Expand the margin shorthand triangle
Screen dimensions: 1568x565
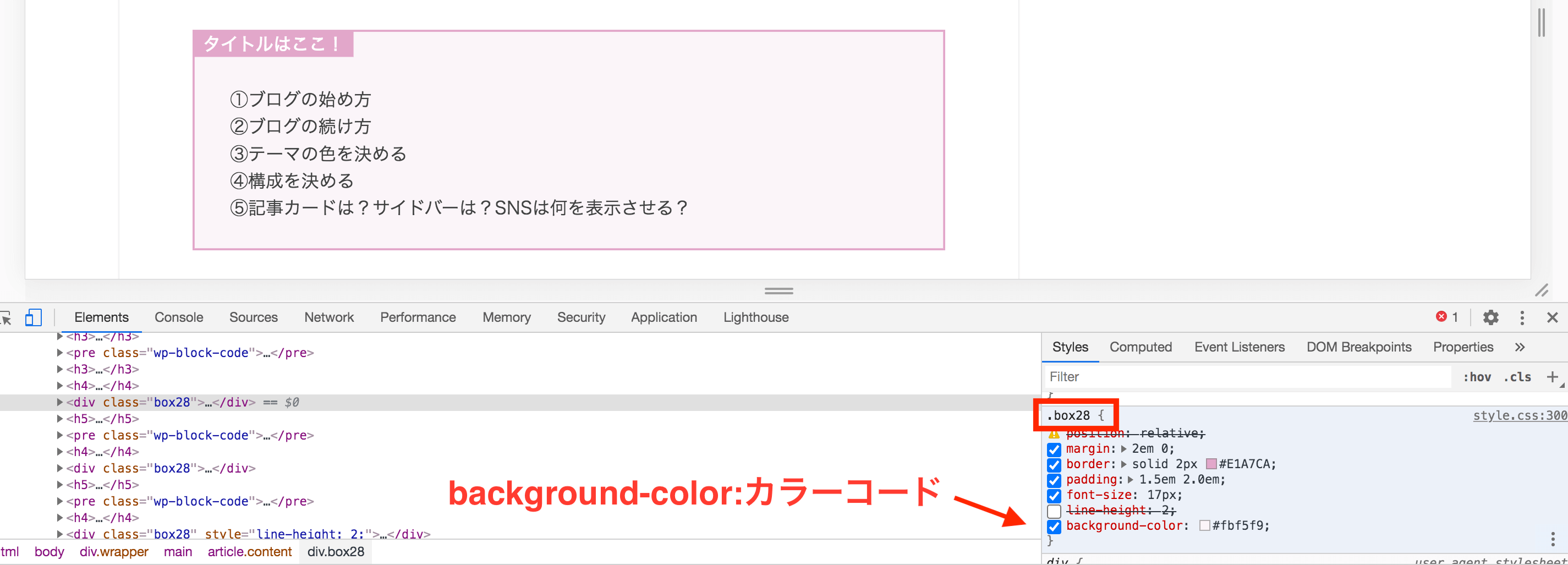click(1123, 449)
